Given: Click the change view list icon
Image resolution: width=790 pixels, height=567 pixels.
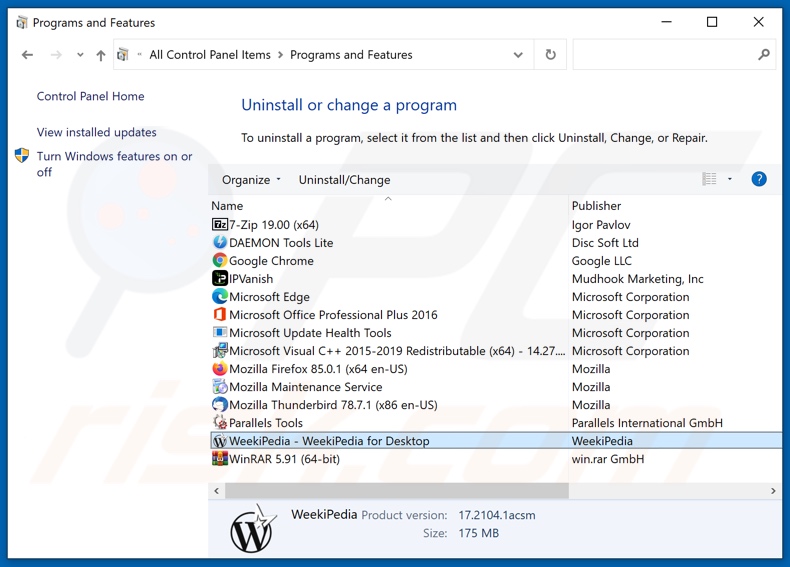Looking at the screenshot, I should click(x=709, y=179).
